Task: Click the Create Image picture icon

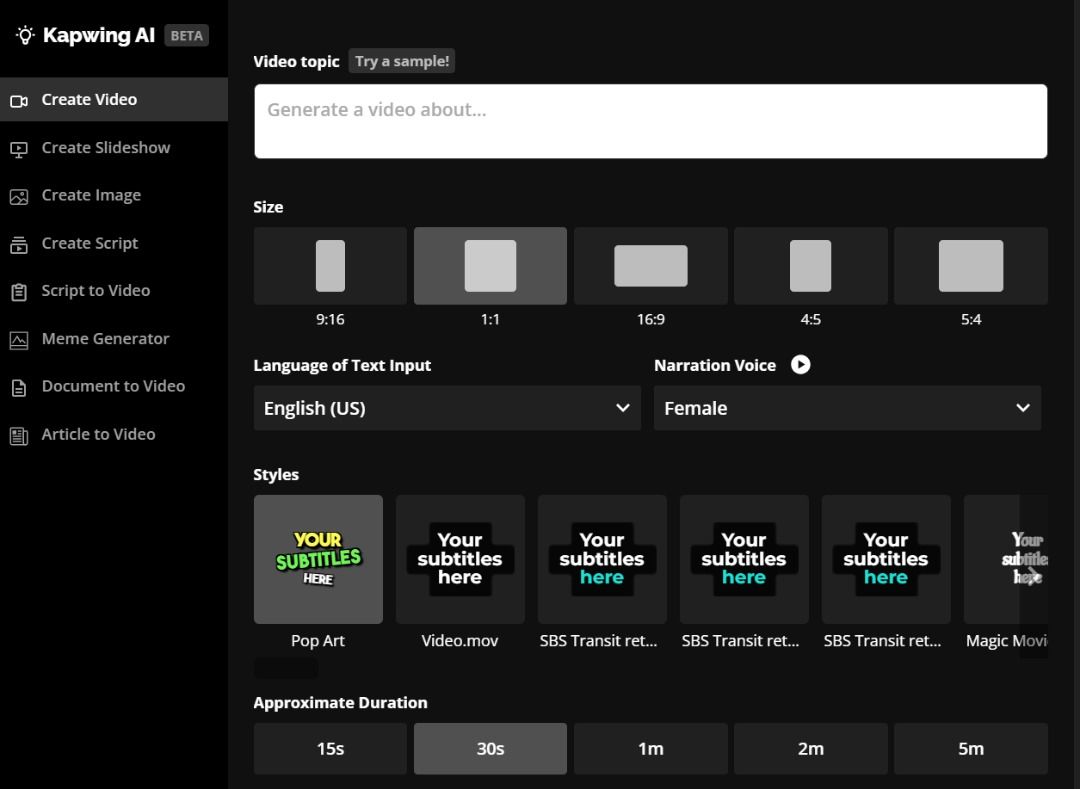Action: coord(19,196)
